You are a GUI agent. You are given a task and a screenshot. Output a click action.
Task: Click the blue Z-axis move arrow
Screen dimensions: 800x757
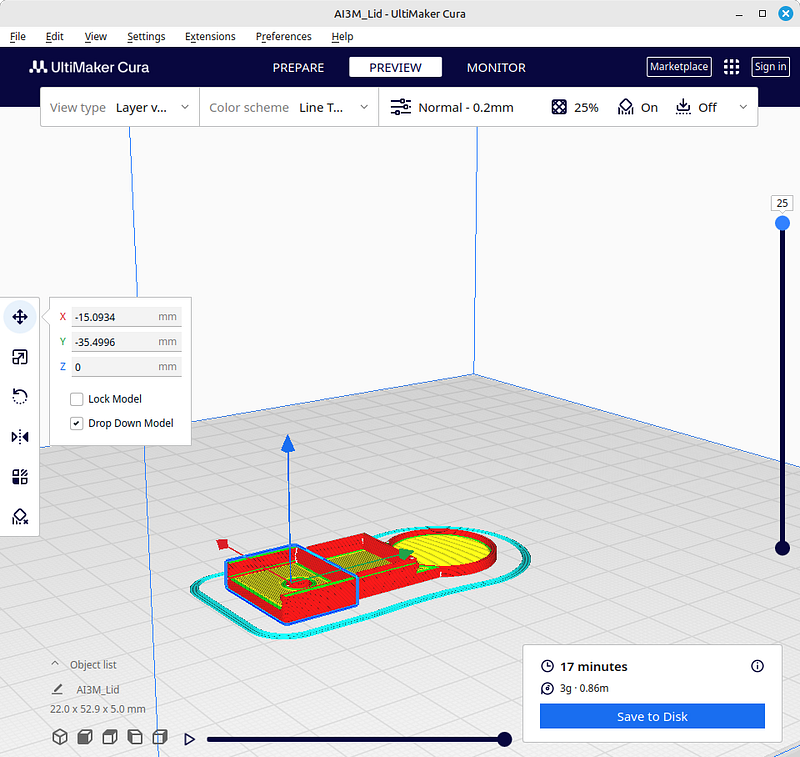point(288,443)
